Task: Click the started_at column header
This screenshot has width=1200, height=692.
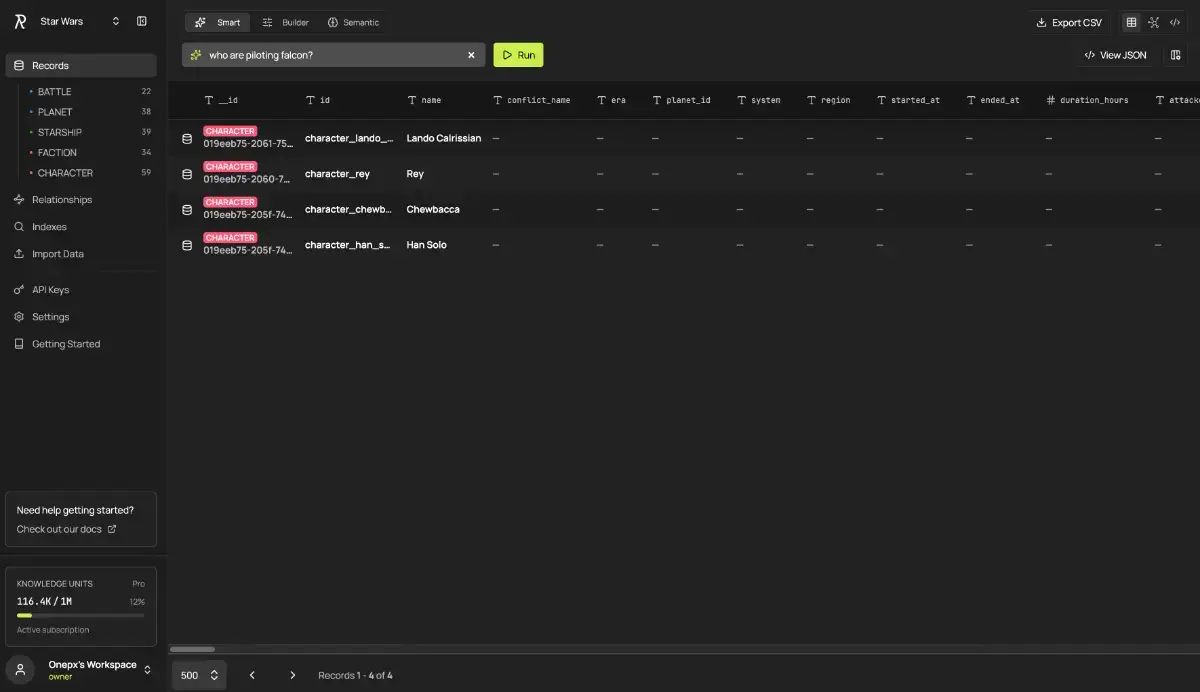Action: 909,100
